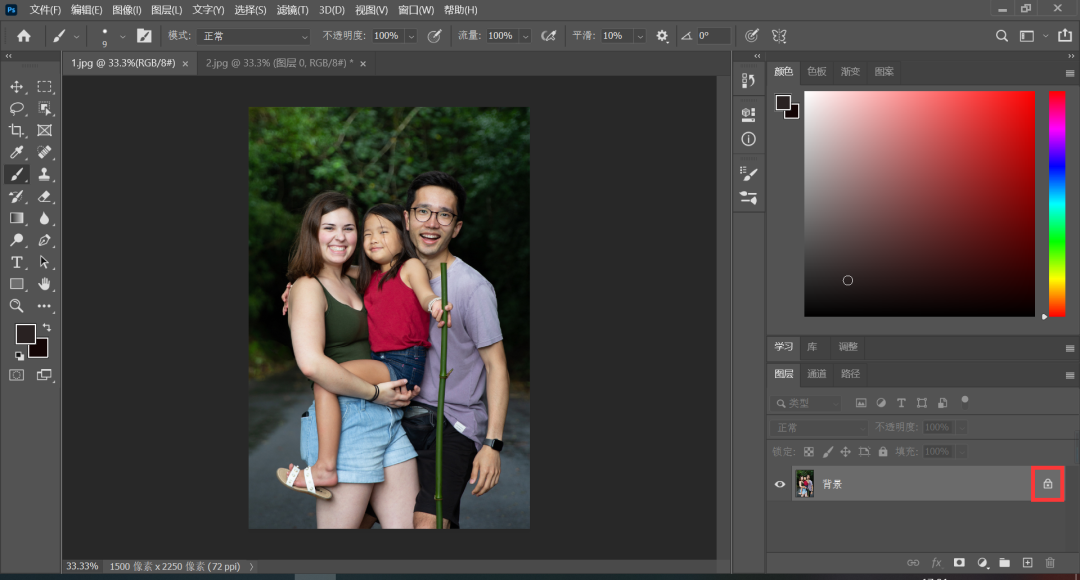Screen dimensions: 1080x580
Task: Select the Rectangle shape tool
Action: click(x=17, y=284)
